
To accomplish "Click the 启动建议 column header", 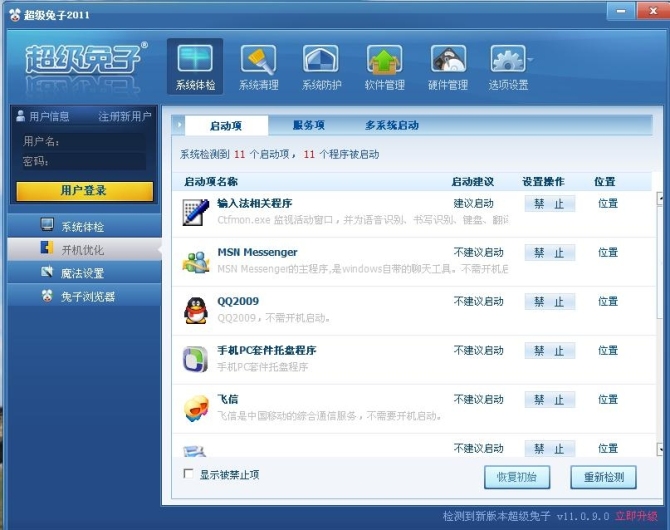I will pyautogui.click(x=473, y=182).
